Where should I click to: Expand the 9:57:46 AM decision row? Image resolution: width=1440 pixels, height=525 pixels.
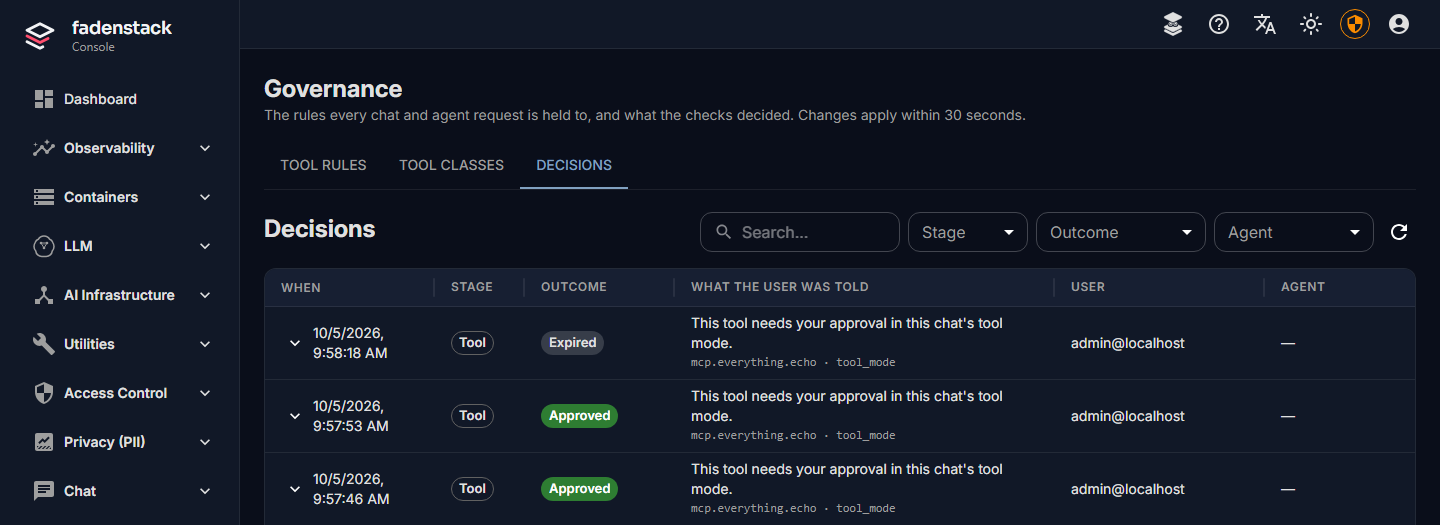(295, 489)
